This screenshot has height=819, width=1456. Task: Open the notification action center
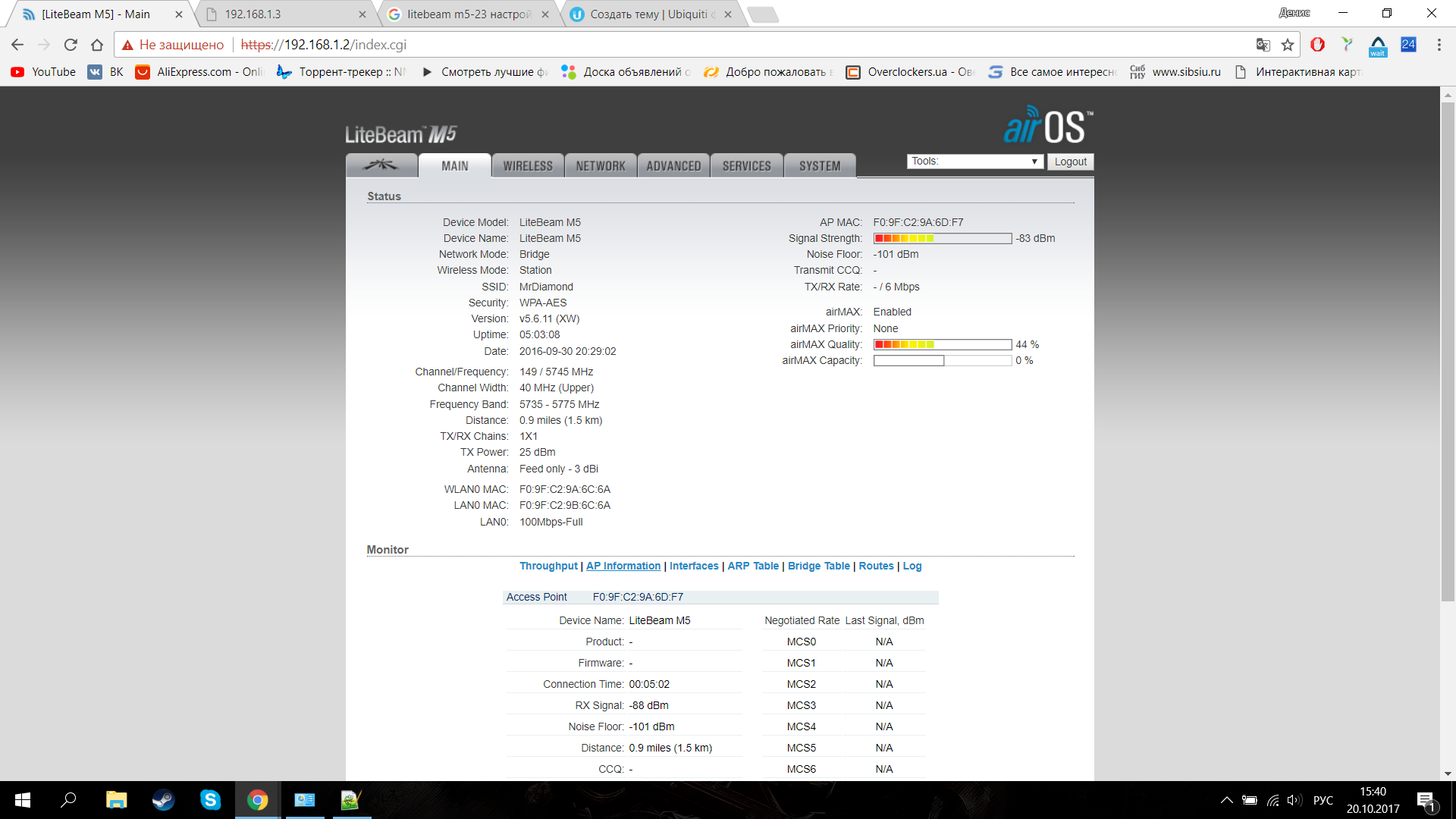1426,801
